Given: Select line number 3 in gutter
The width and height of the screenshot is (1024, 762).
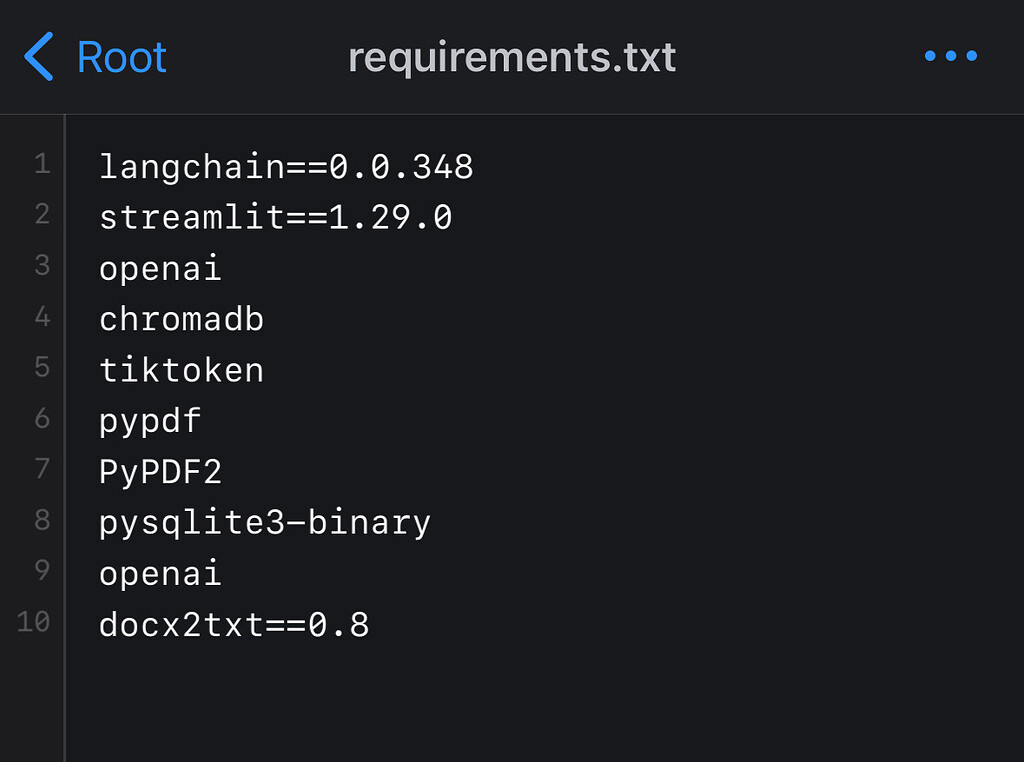Looking at the screenshot, I should tap(42, 265).
